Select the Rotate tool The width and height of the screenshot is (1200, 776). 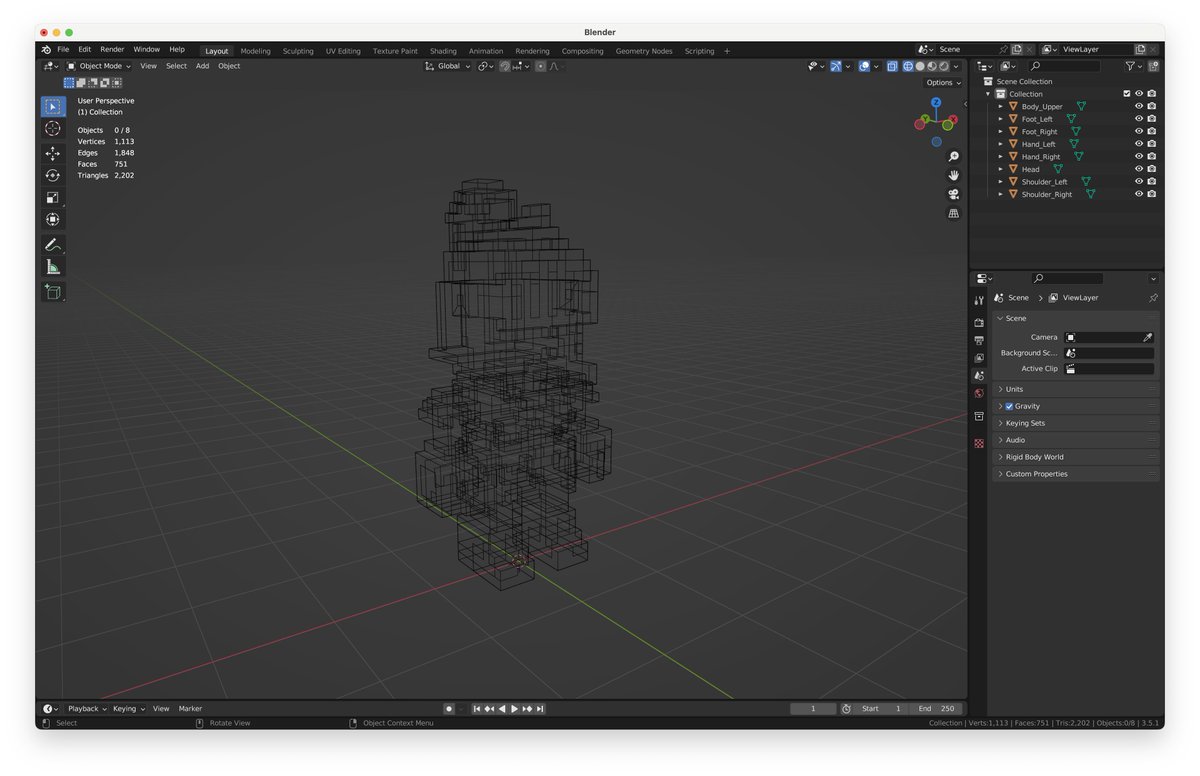(53, 175)
